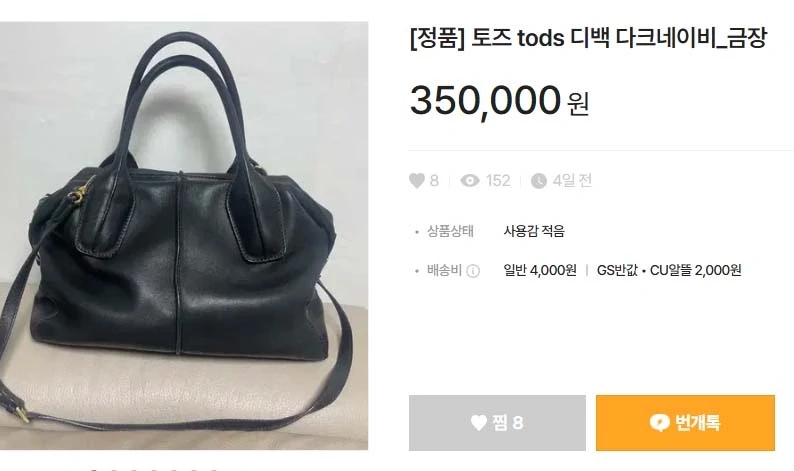Open the info icon next to 배송비

[472, 271]
